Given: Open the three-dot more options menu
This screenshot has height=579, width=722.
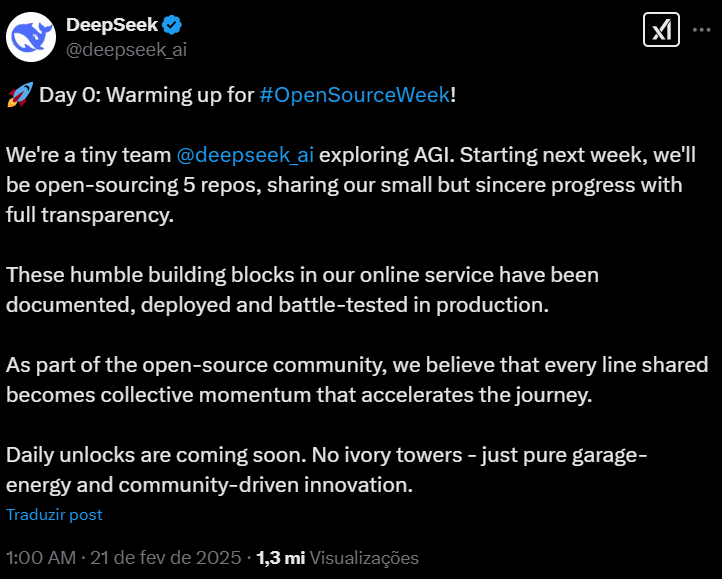Looking at the screenshot, I should 699,31.
